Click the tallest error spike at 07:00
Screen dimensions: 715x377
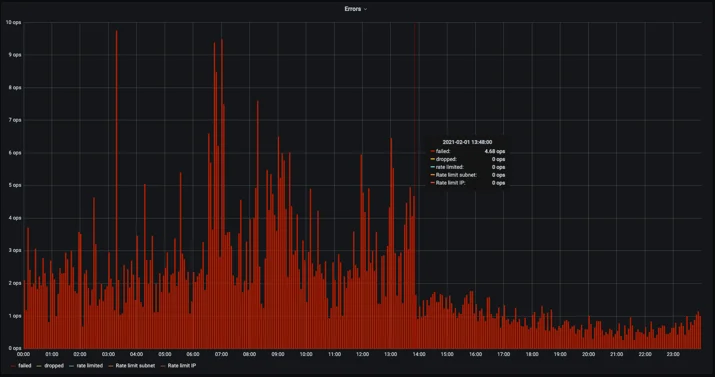pos(222,194)
